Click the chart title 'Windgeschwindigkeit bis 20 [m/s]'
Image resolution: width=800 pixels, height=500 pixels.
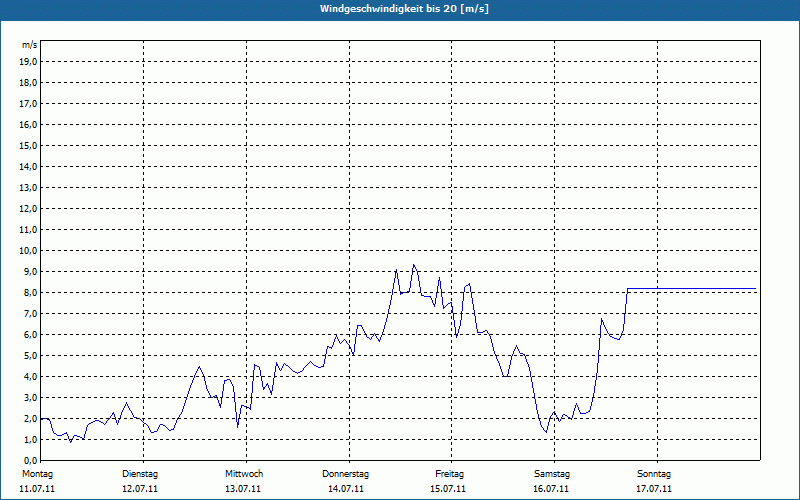coord(404,9)
